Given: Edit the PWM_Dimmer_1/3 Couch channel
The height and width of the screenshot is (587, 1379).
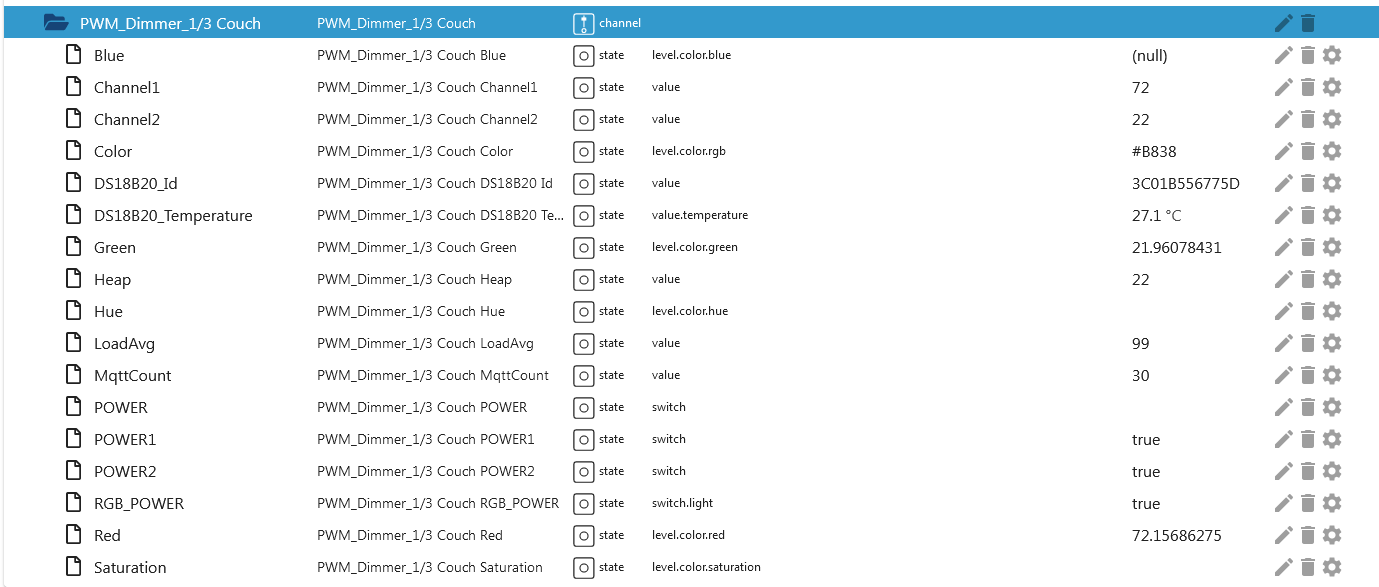Looking at the screenshot, I should 1284,23.
